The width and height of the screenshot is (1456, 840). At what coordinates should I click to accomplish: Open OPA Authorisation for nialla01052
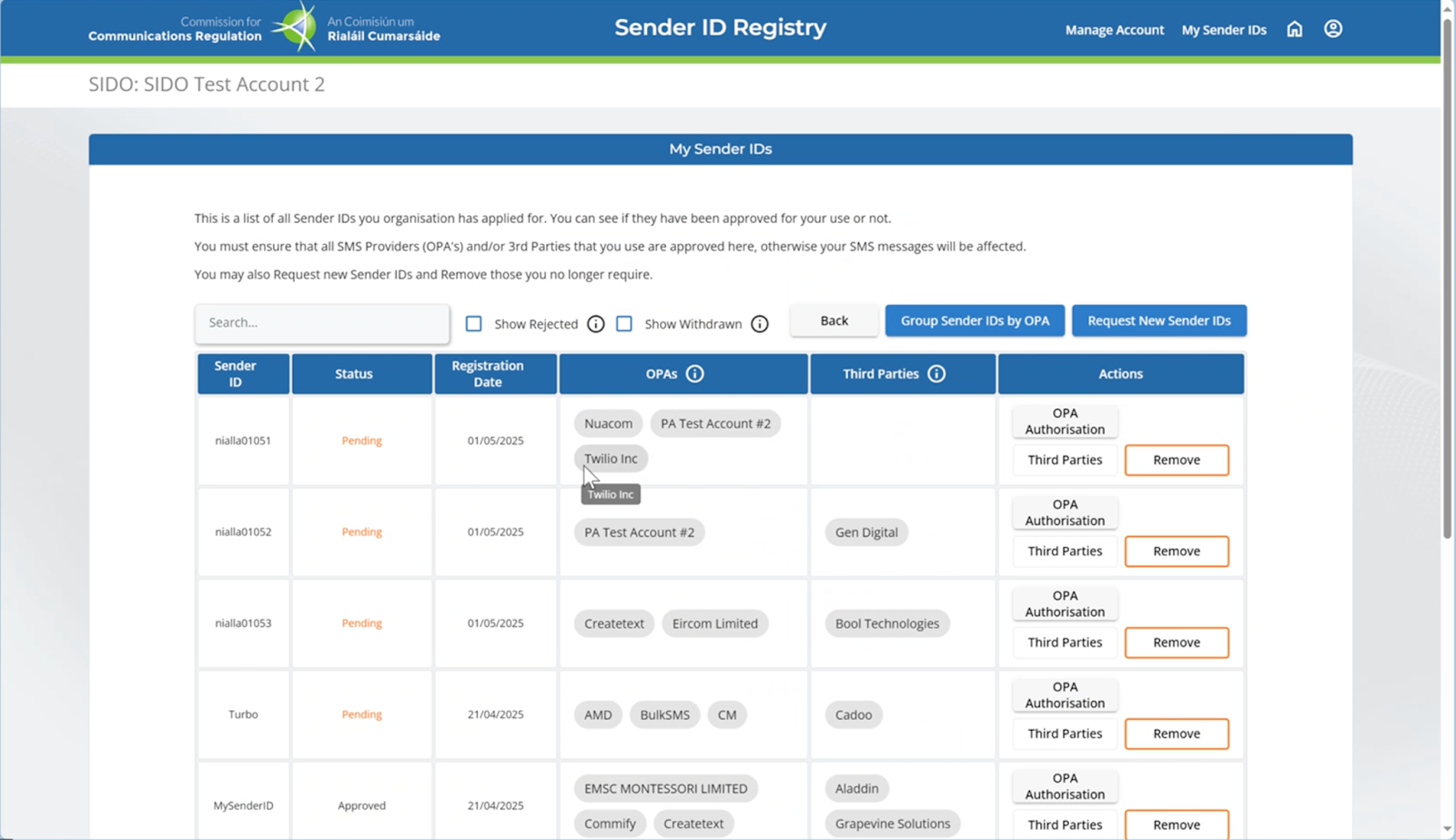1065,512
